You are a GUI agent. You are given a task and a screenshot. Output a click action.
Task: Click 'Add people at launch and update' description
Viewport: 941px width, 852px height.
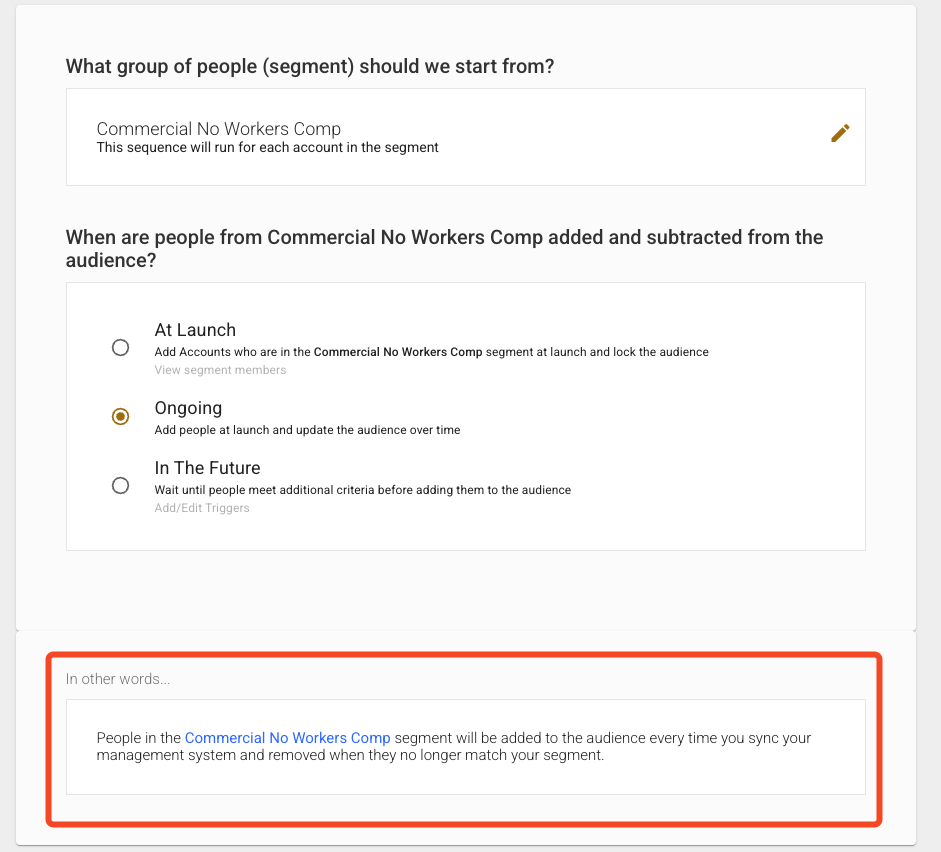click(307, 430)
